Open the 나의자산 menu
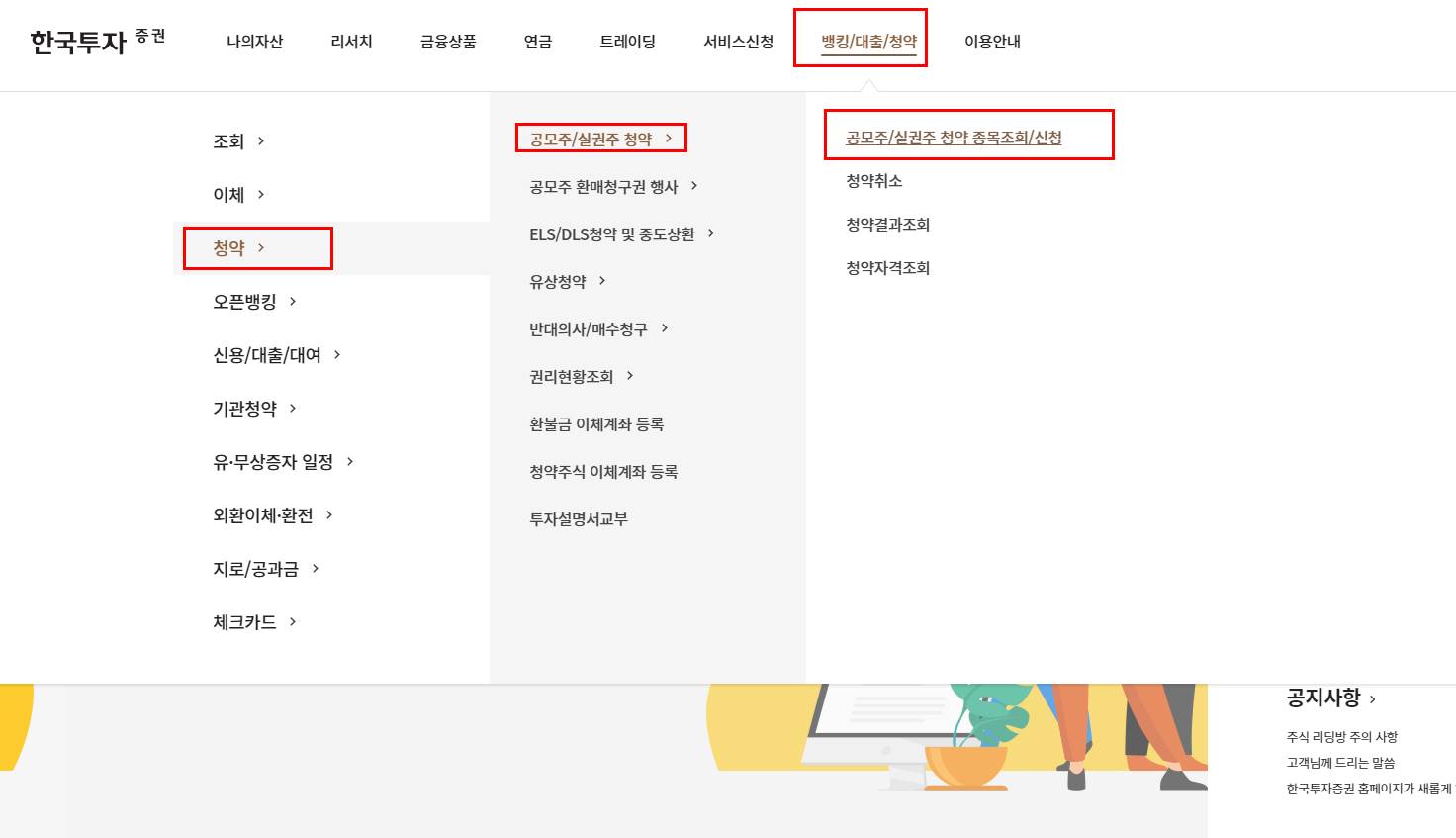 [254, 41]
